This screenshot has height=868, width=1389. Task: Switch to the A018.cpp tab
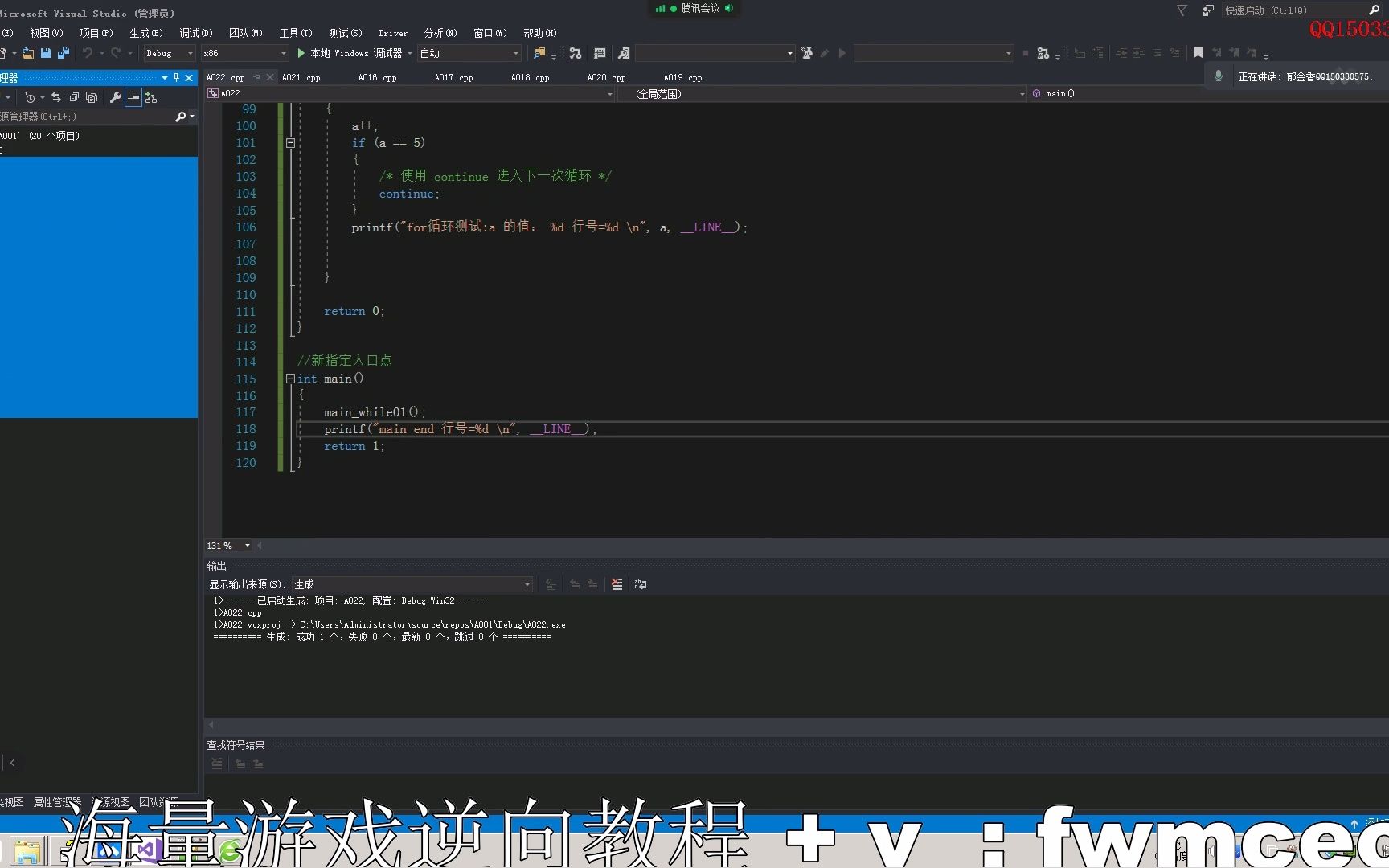531,78
